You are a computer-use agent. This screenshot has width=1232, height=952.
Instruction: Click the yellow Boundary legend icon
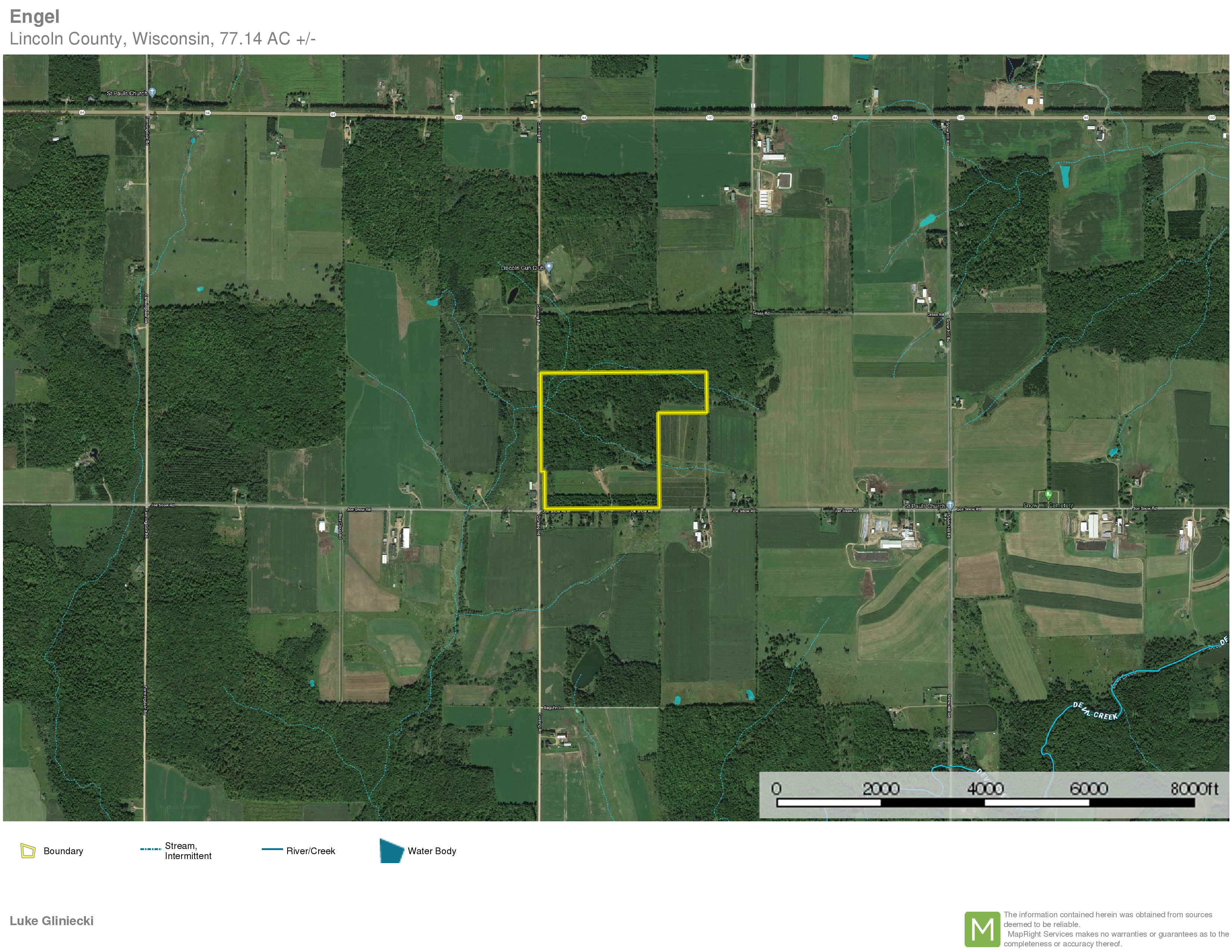coord(28,850)
